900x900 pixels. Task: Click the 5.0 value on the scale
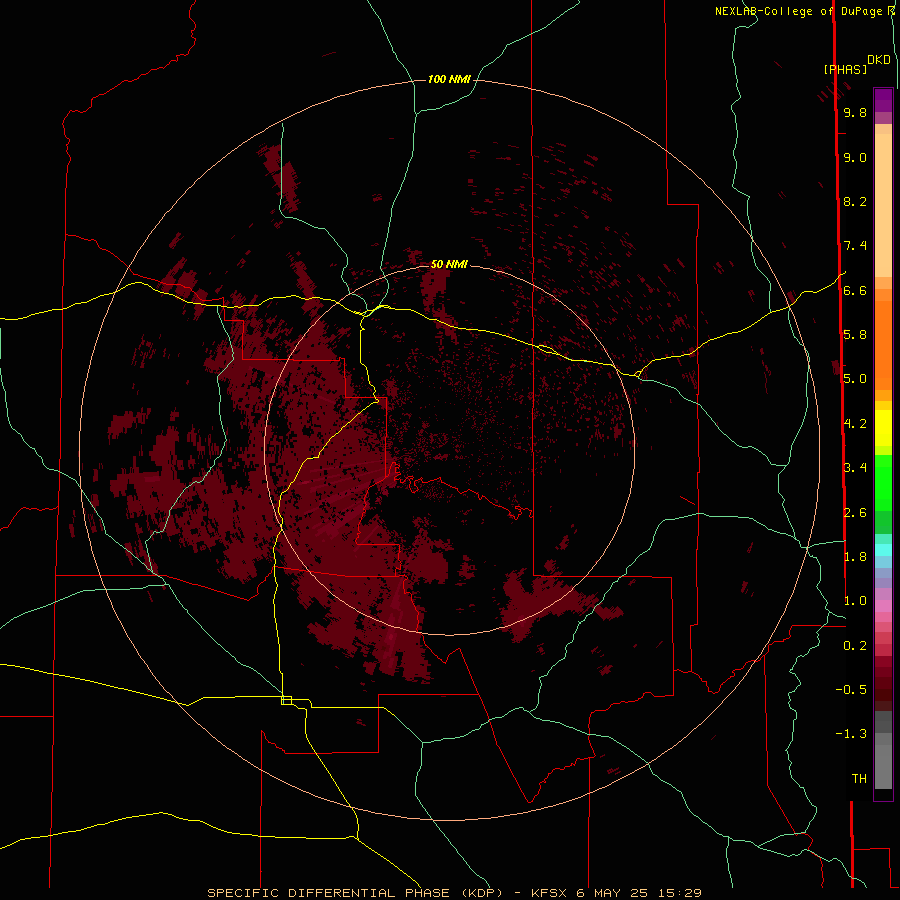coord(855,379)
